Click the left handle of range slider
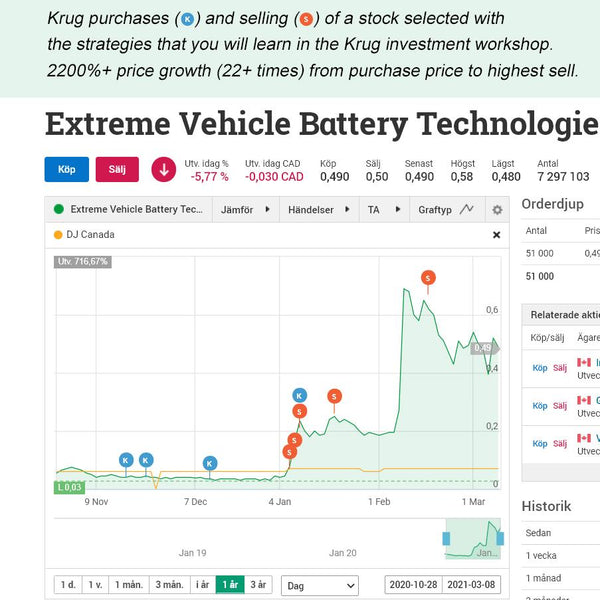 click(448, 539)
